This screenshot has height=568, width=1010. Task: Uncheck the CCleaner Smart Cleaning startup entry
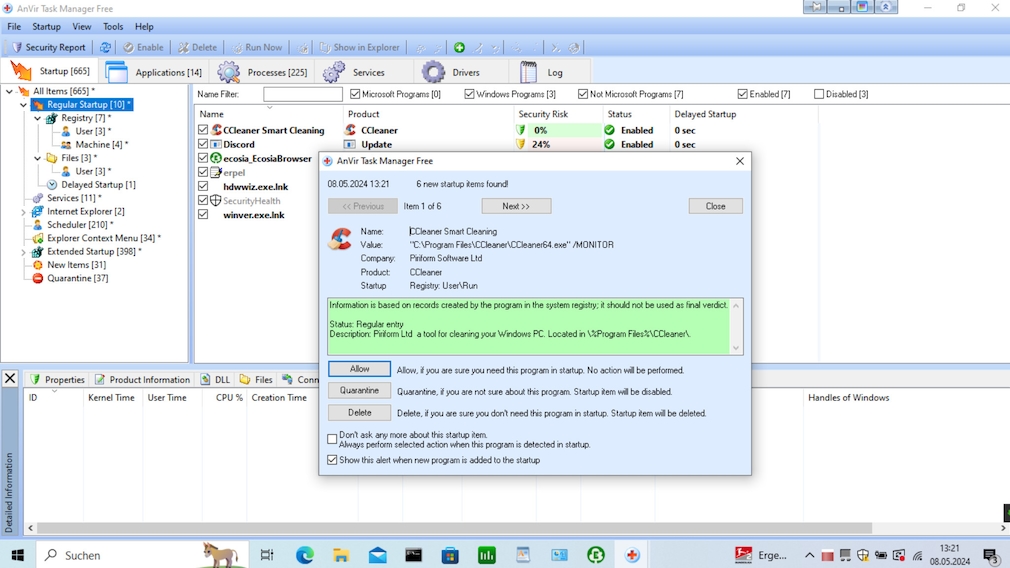[203, 130]
